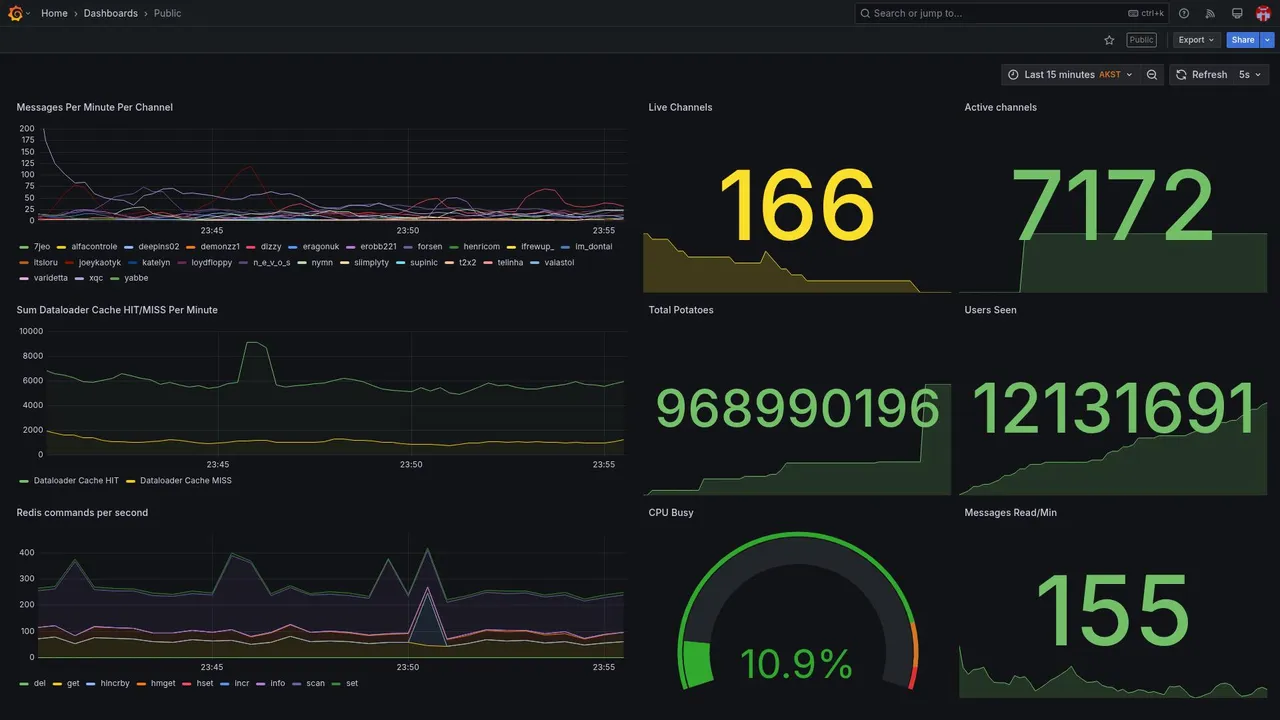Viewport: 1280px width, 720px height.
Task: Open the Dashboards breadcrumb link
Action: click(x=111, y=13)
